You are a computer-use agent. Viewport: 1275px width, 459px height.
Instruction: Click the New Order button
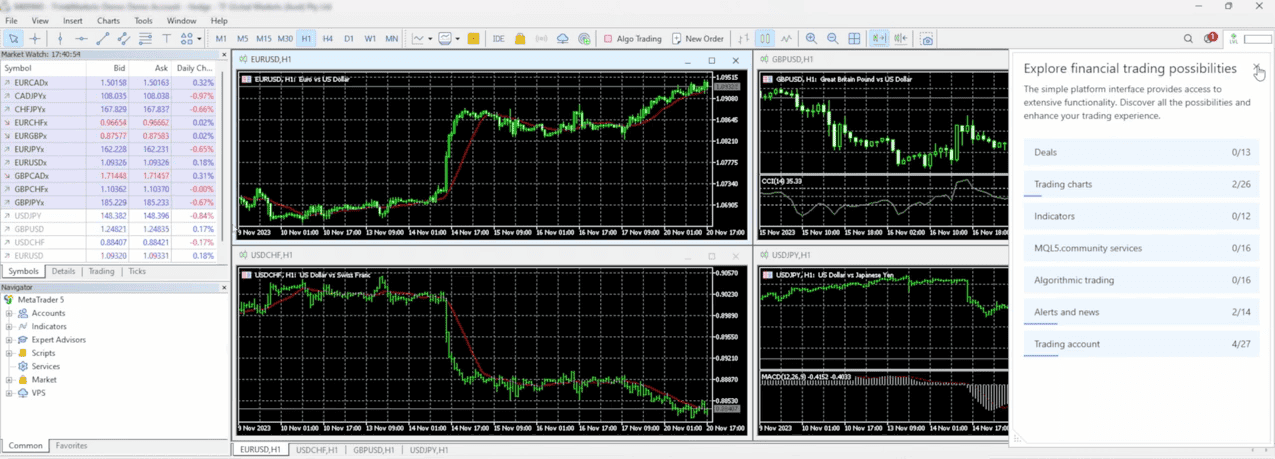click(698, 39)
